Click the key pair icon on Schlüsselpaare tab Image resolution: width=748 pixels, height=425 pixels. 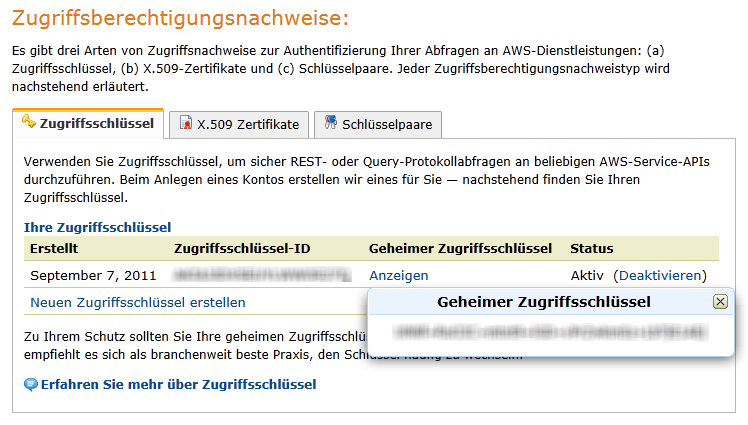329,125
